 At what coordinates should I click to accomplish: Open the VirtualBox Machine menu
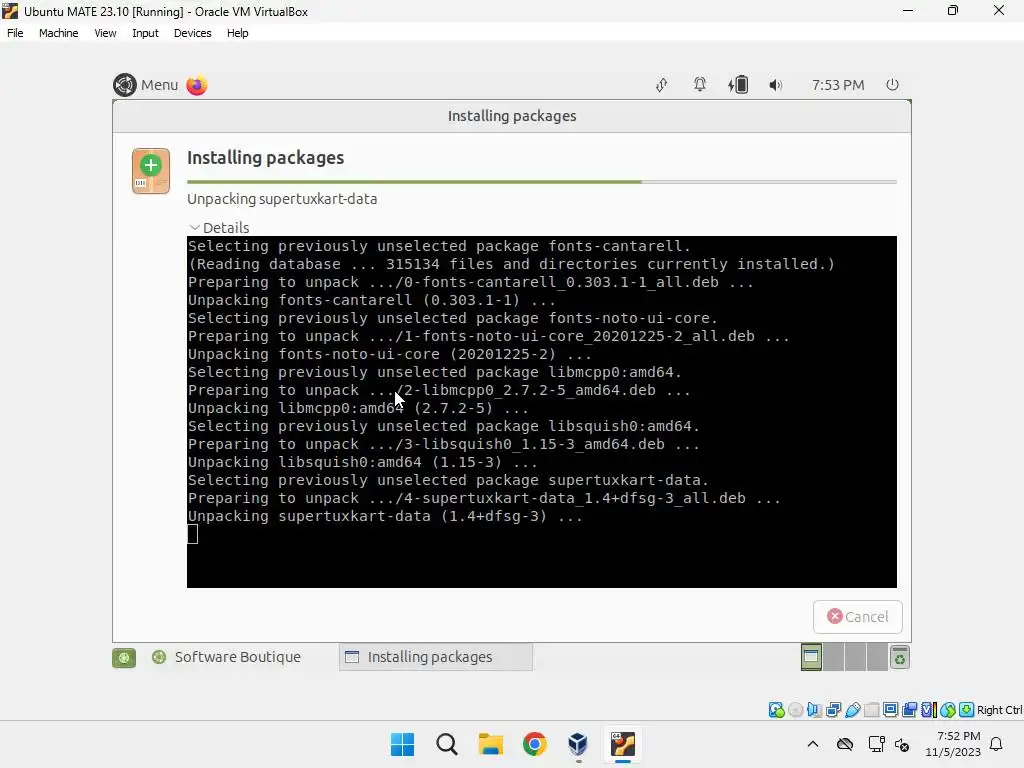click(58, 33)
